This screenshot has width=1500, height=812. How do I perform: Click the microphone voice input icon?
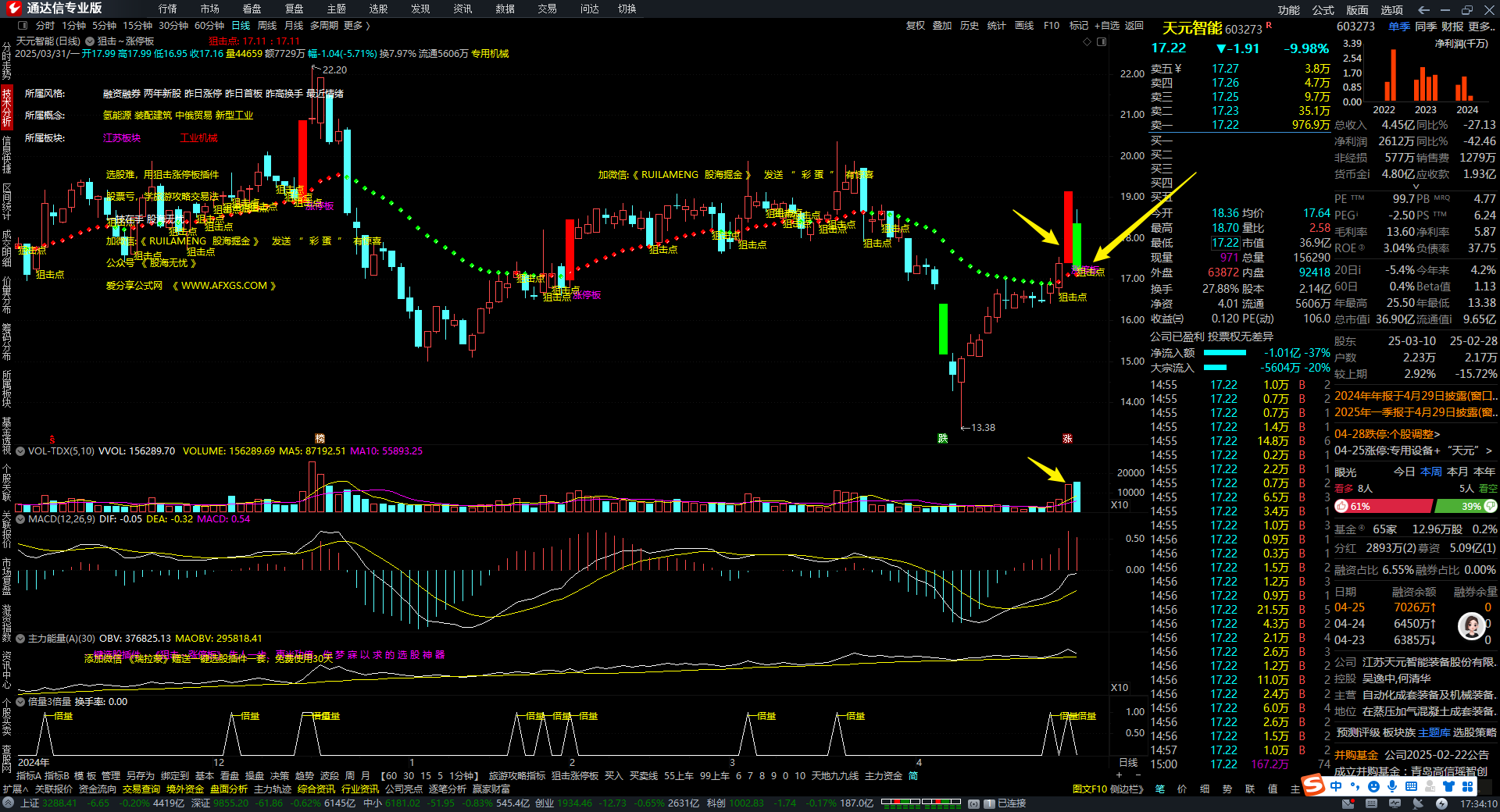[x=1392, y=786]
